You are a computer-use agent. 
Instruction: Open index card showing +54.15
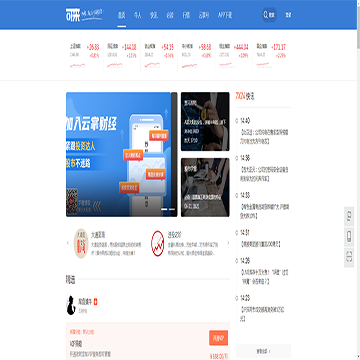pos(159,55)
